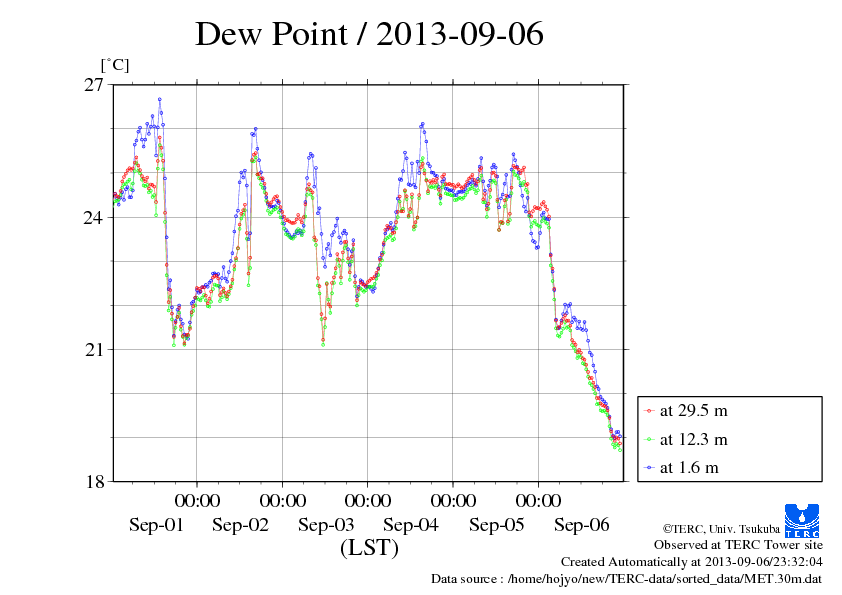
Task: Click the 'Sep-02' date label
Action: tap(241, 525)
